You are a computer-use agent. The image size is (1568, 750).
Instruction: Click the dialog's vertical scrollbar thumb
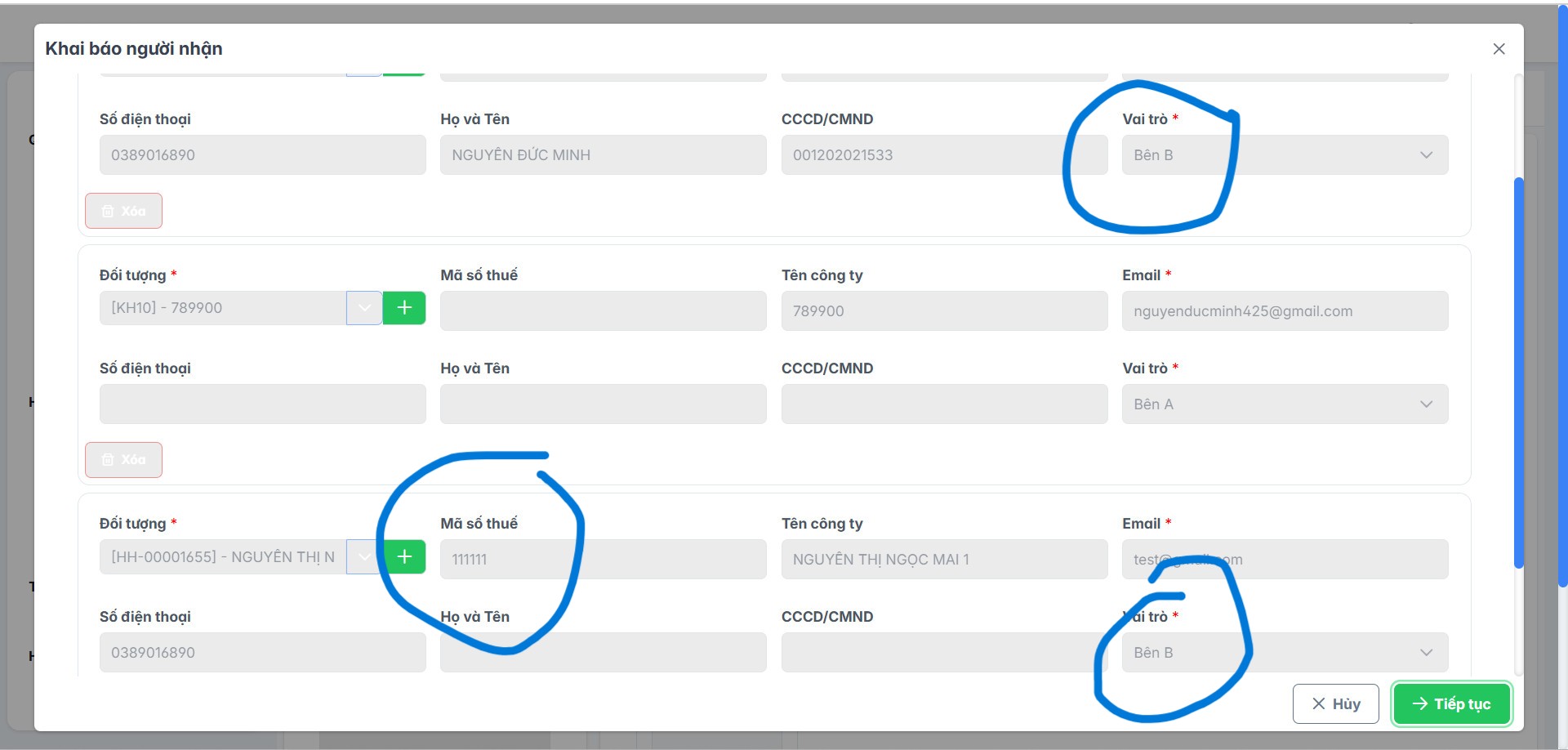(x=1518, y=373)
